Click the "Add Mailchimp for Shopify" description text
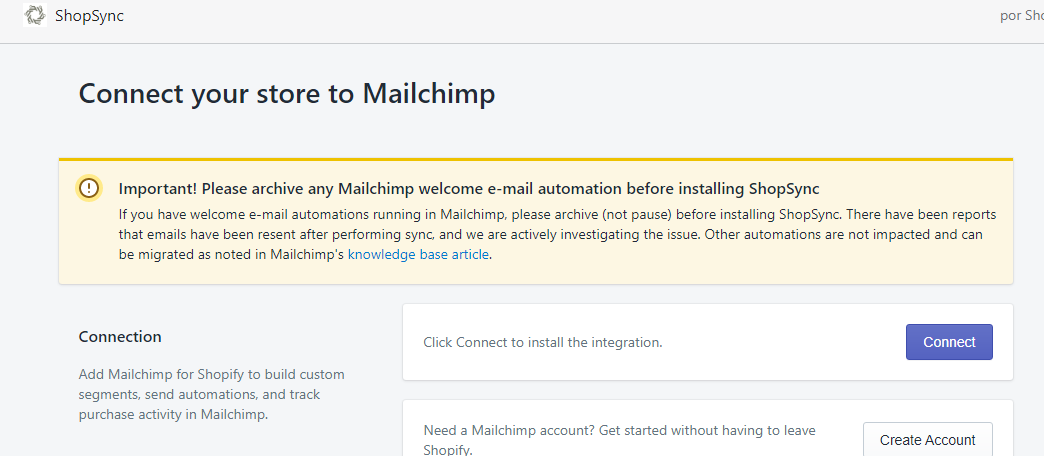Viewport: 1044px width, 456px height. [211, 394]
